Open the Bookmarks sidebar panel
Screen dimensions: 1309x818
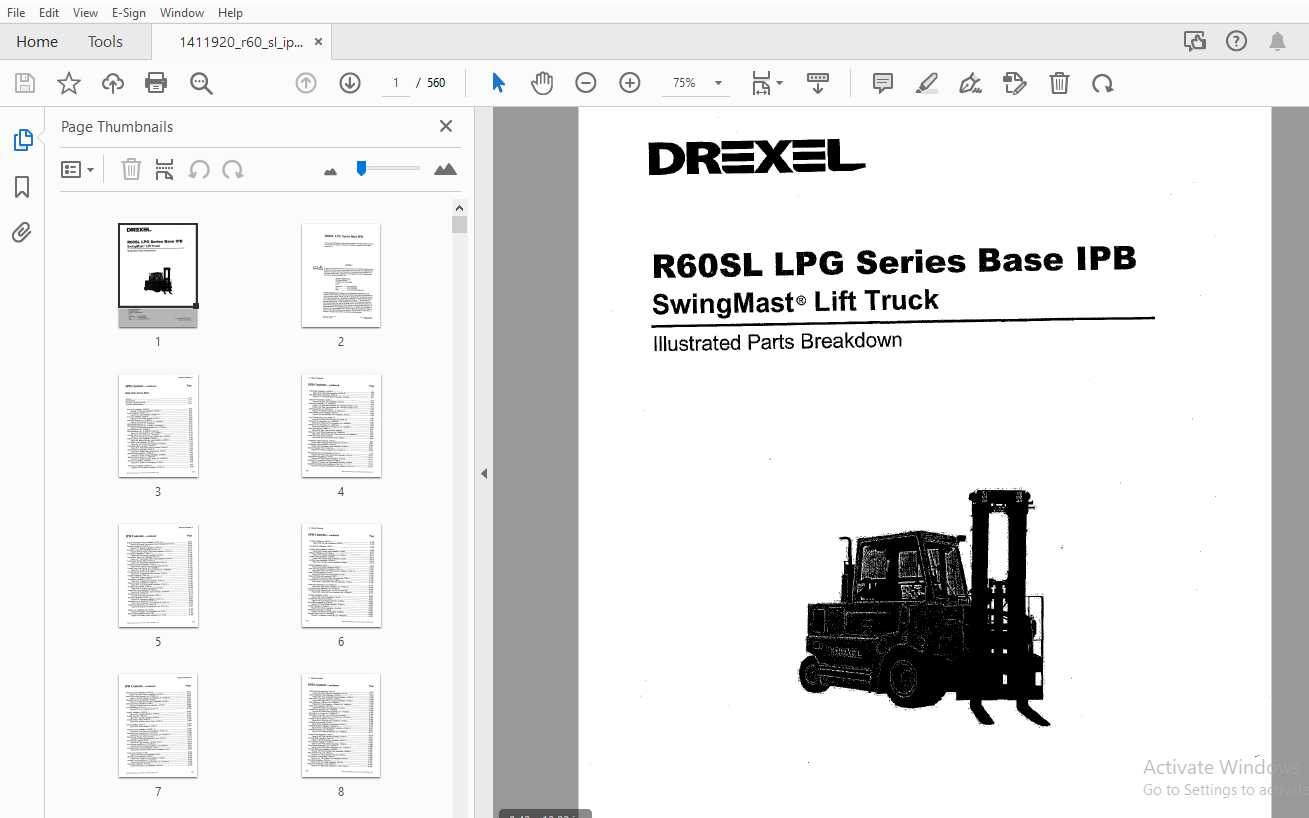(22, 187)
